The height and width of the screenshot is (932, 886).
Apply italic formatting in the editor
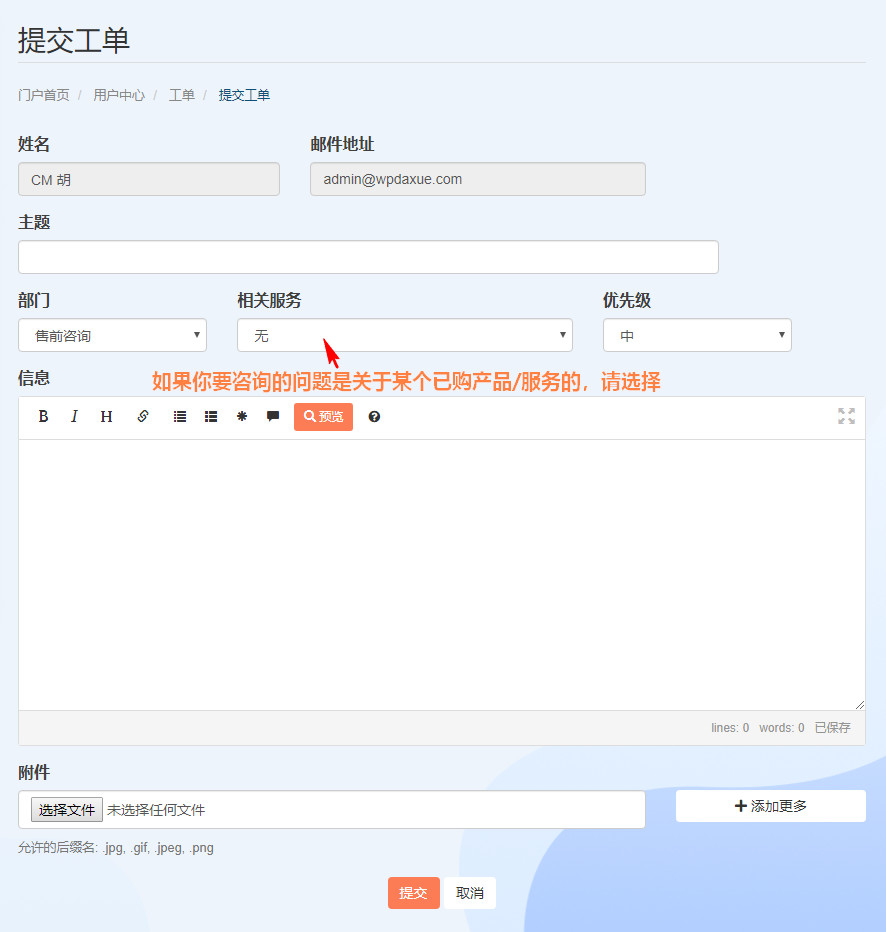(74, 417)
